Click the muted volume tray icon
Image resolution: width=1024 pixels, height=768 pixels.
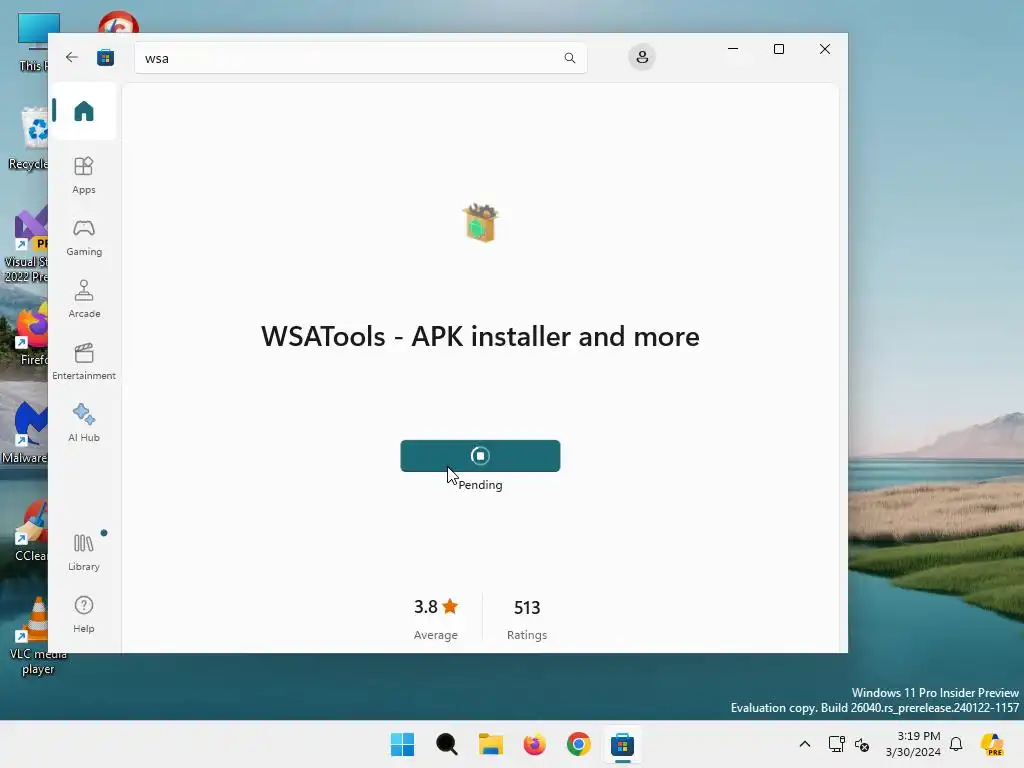coord(861,744)
